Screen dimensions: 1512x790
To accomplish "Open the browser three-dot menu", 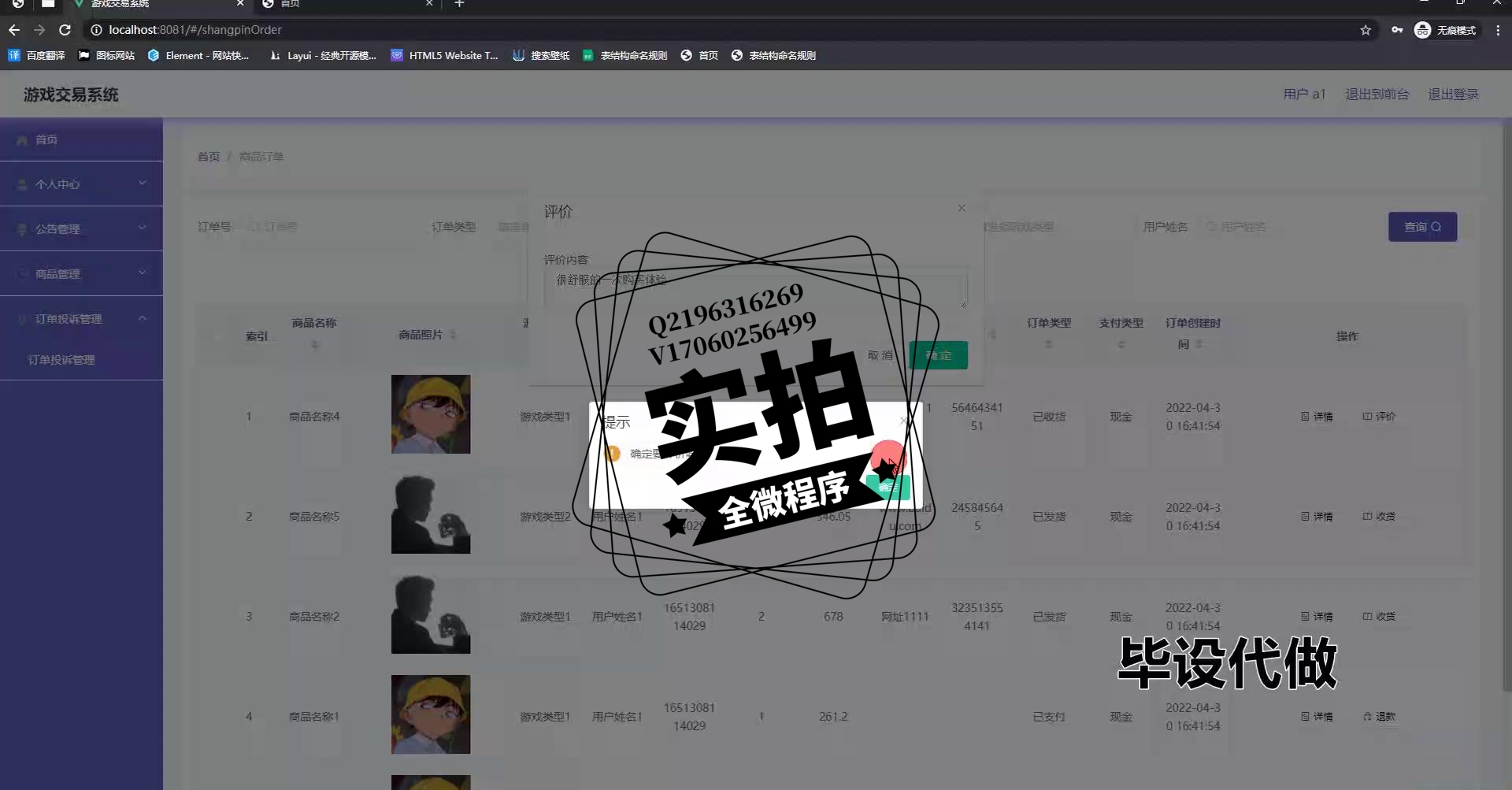I will click(x=1498, y=30).
